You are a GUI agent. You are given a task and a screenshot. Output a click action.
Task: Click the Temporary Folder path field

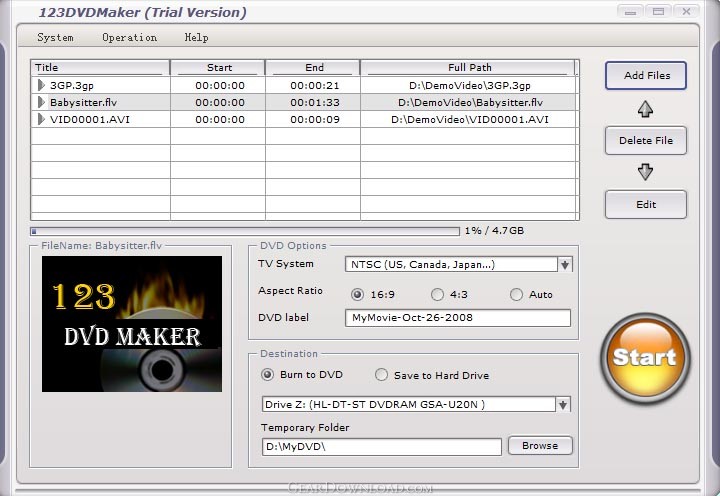[382, 447]
